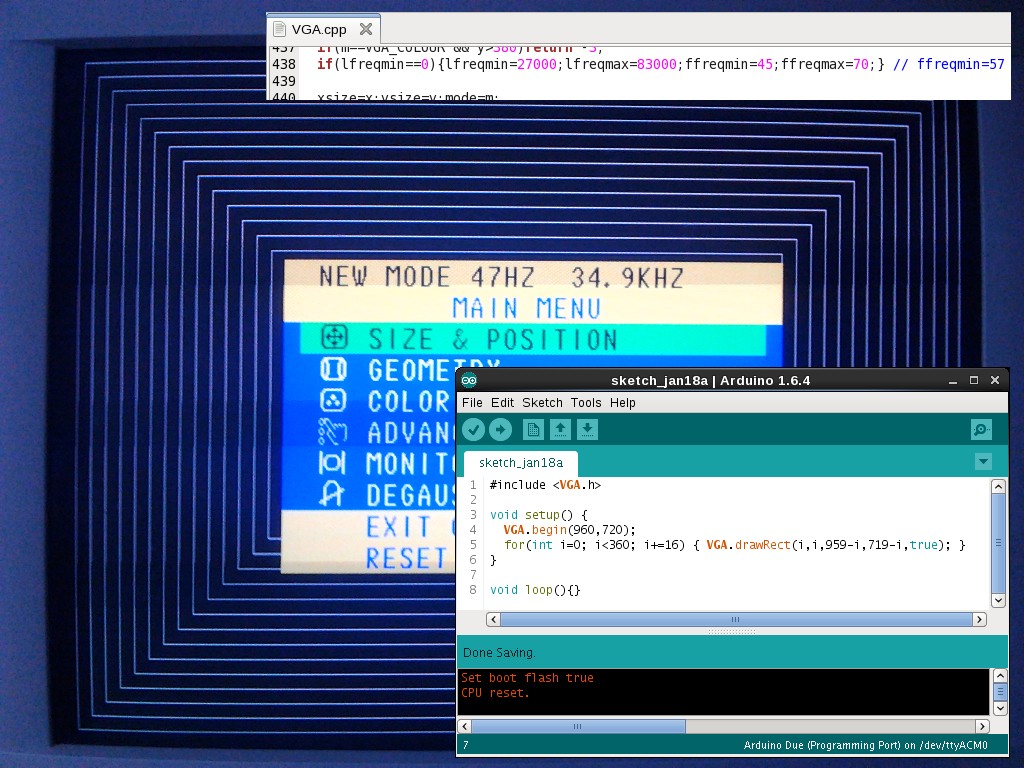Save the sketch with the Save toolbar icon
This screenshot has width=1024, height=768.
pyautogui.click(x=587, y=429)
